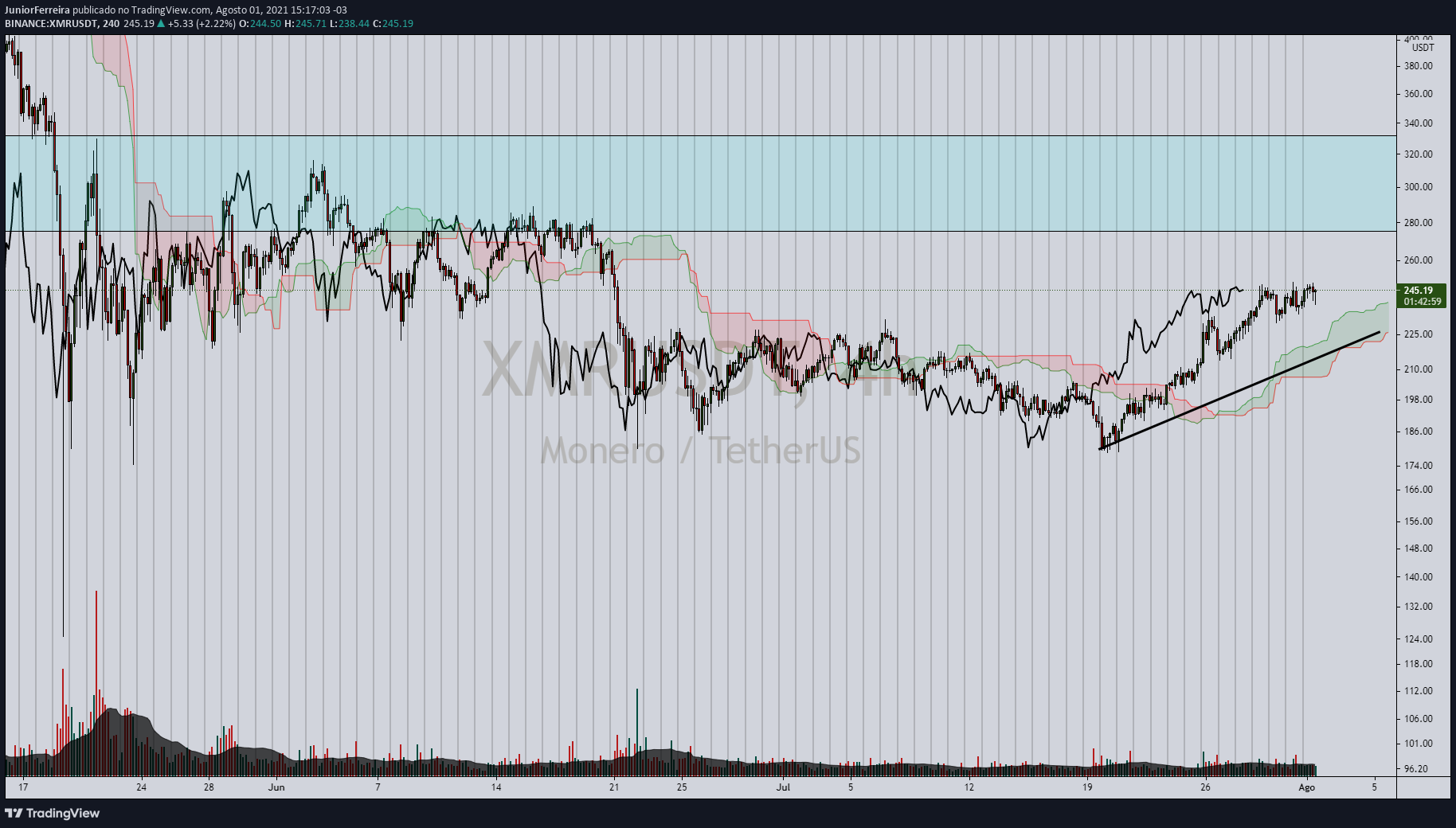Click the 320.00 price axis label

pos(1419,154)
